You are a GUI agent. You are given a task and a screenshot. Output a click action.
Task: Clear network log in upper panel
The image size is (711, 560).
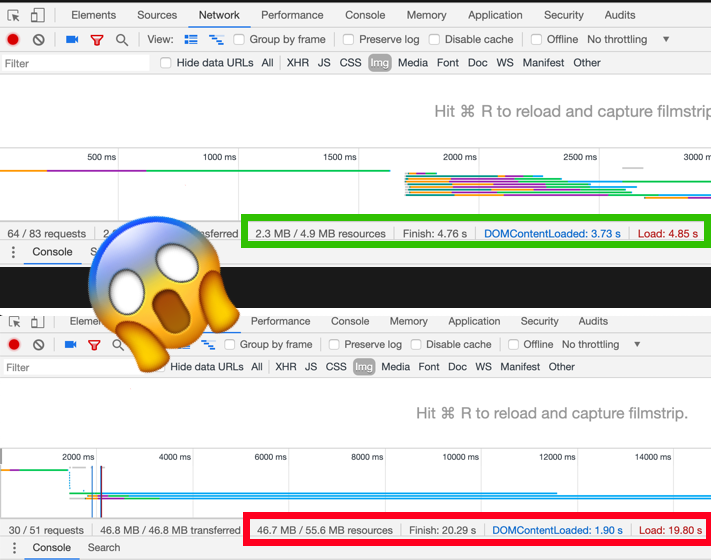tap(38, 40)
